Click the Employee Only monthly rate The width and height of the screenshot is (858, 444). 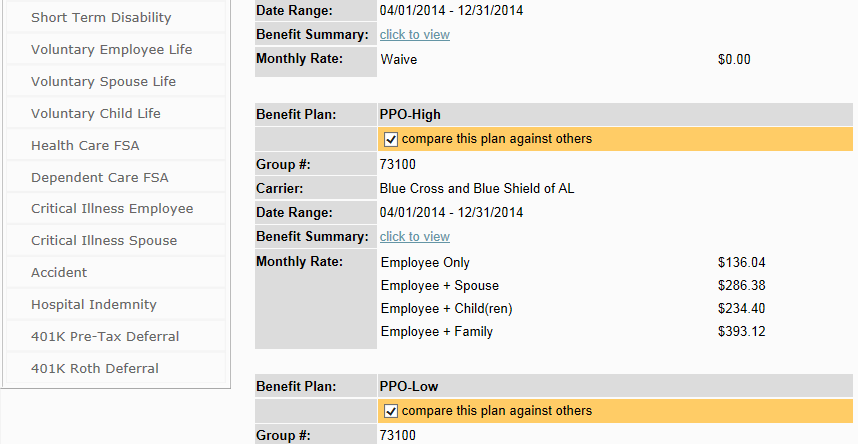pos(741,263)
